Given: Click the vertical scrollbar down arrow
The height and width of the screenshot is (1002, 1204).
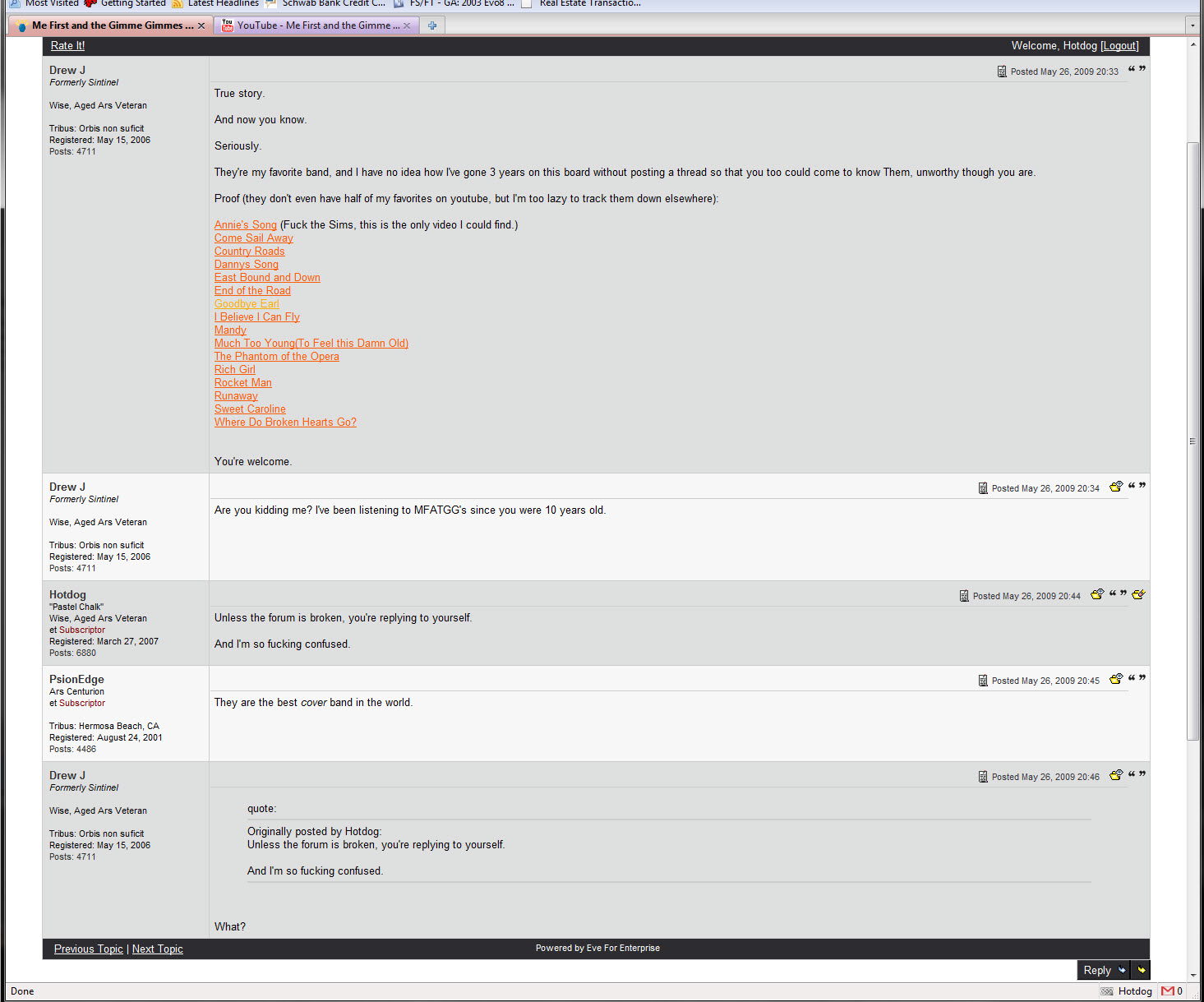Looking at the screenshot, I should pyautogui.click(x=1192, y=975).
